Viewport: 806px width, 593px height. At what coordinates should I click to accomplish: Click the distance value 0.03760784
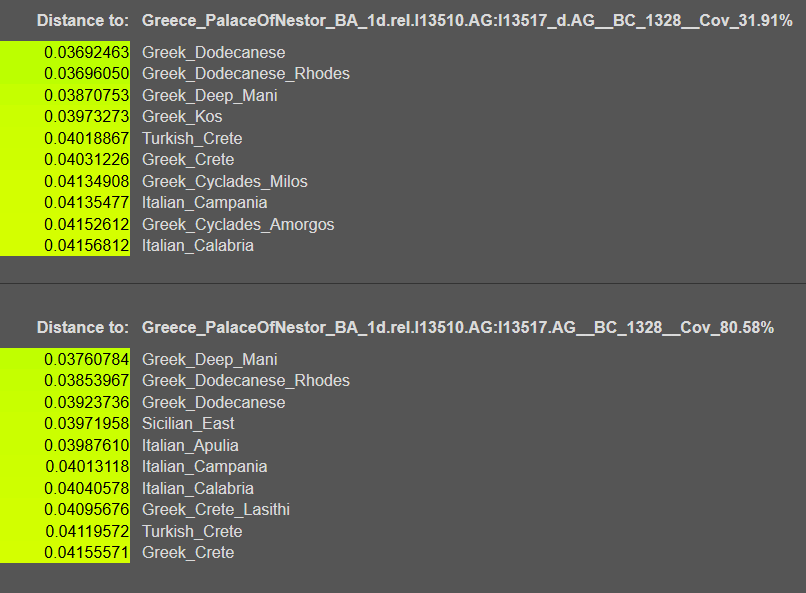(86, 360)
